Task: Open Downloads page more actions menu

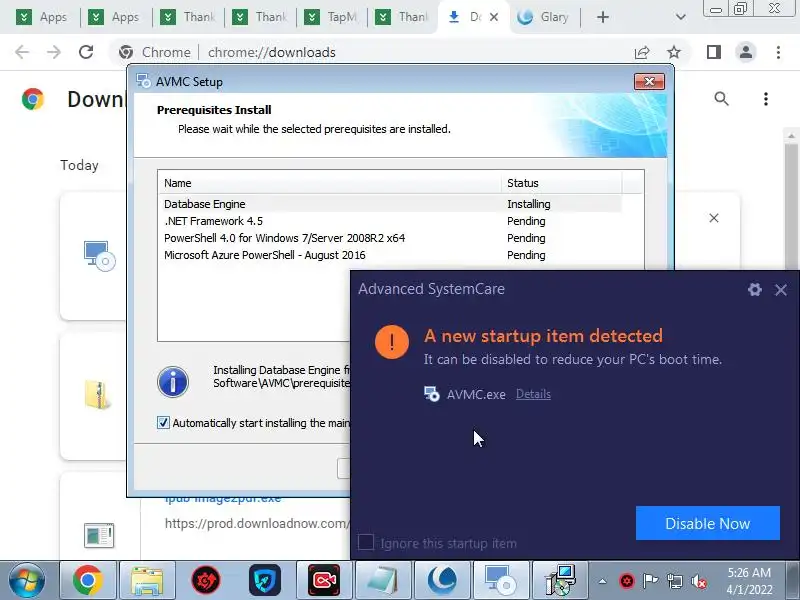Action: pyautogui.click(x=766, y=98)
